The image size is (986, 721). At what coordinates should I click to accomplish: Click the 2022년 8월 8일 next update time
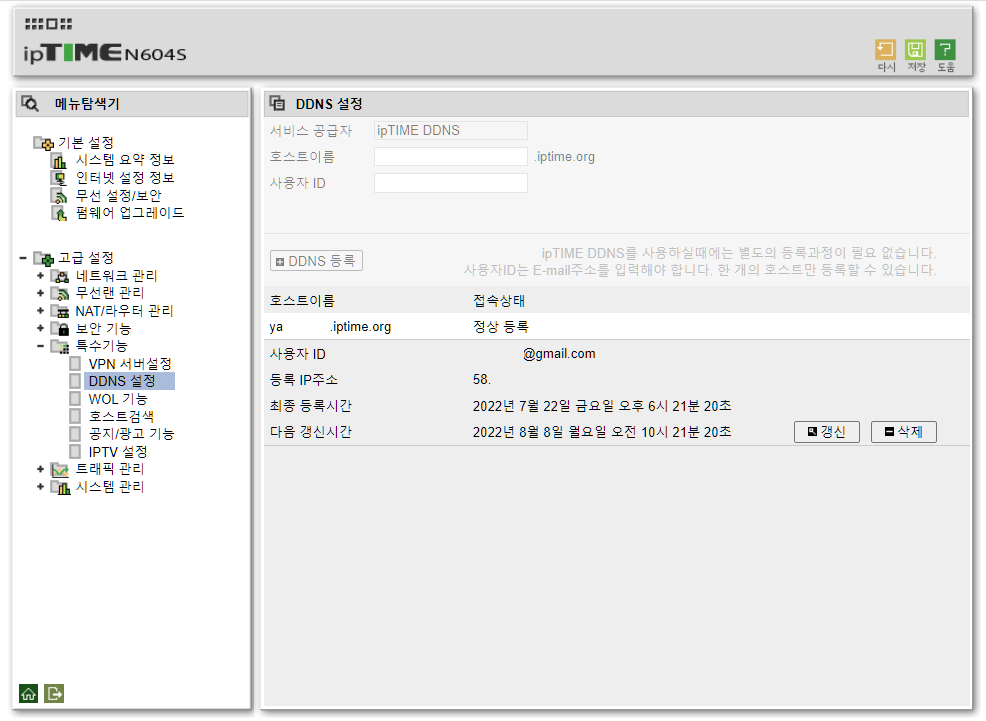click(x=602, y=432)
